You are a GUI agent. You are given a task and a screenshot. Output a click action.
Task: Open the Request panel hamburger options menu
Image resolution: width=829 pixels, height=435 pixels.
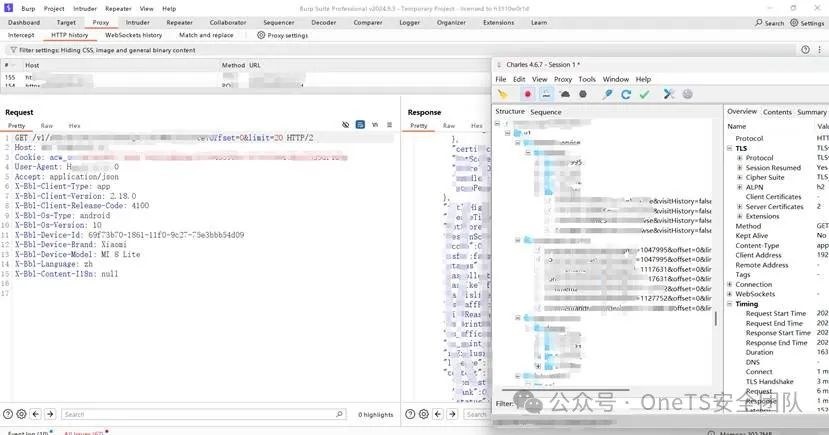coord(390,125)
